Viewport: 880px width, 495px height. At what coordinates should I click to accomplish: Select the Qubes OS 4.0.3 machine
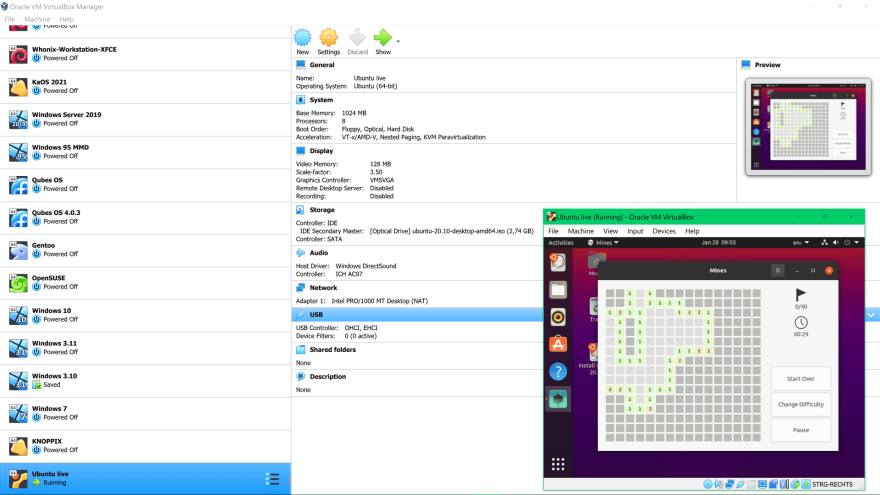tap(145, 218)
